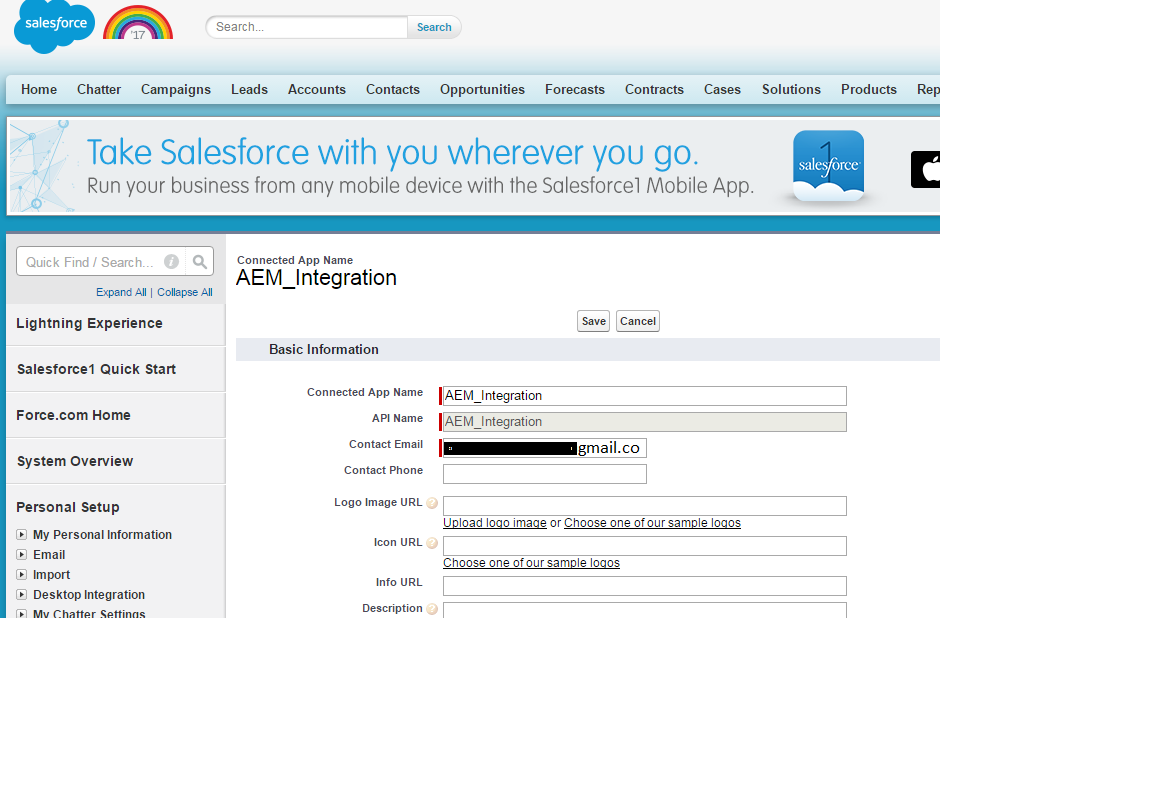This screenshot has width=1169, height=808.
Task: Click the rainbow '17 release logo
Action: tap(138, 23)
